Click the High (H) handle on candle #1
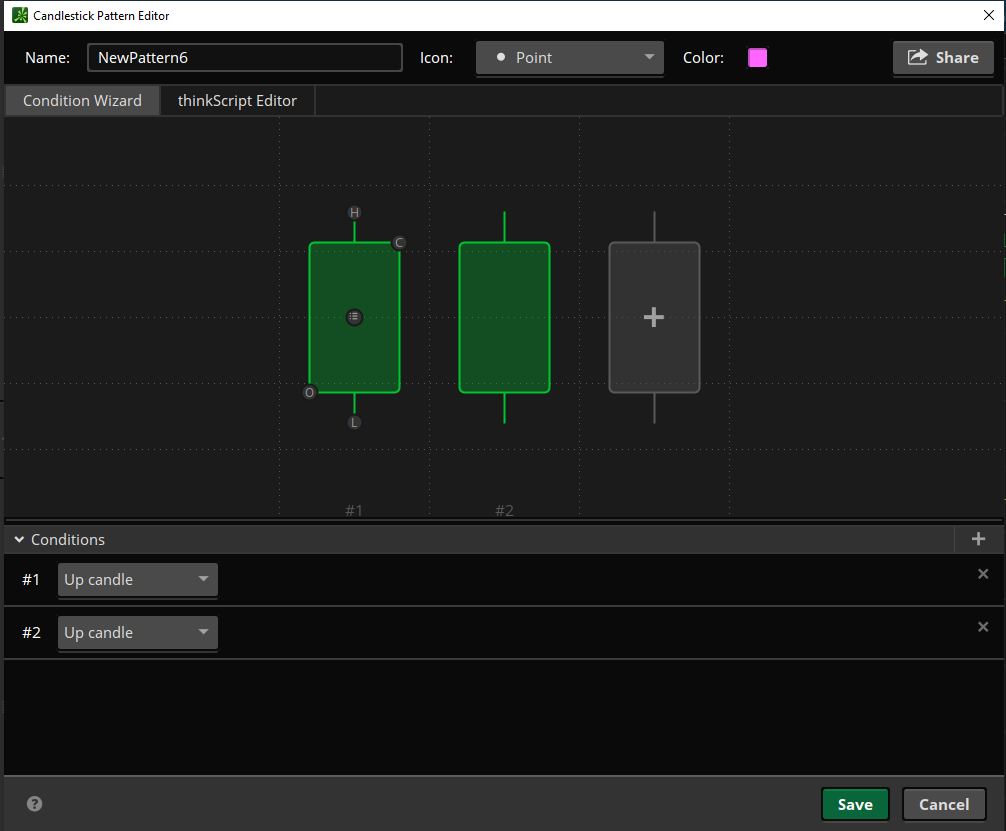Screen dimensions: 1006x831 [x=354, y=213]
